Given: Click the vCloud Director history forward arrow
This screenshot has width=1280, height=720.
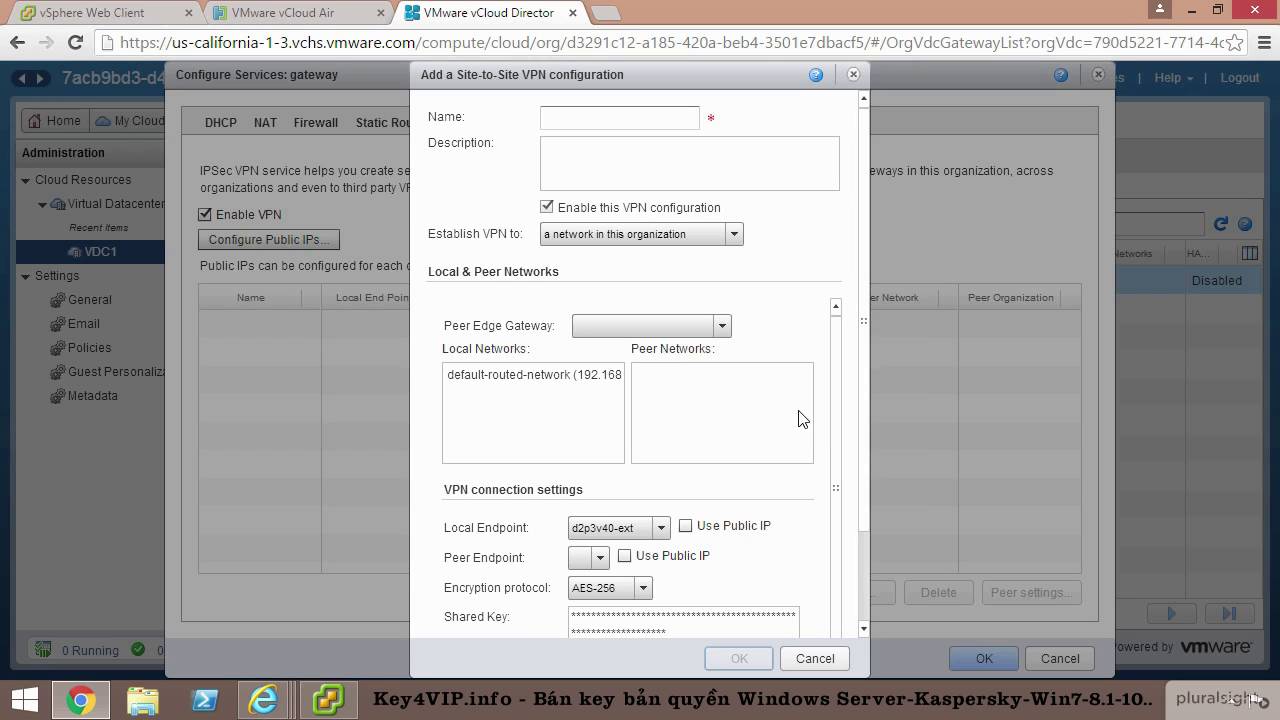Looking at the screenshot, I should click(42, 78).
